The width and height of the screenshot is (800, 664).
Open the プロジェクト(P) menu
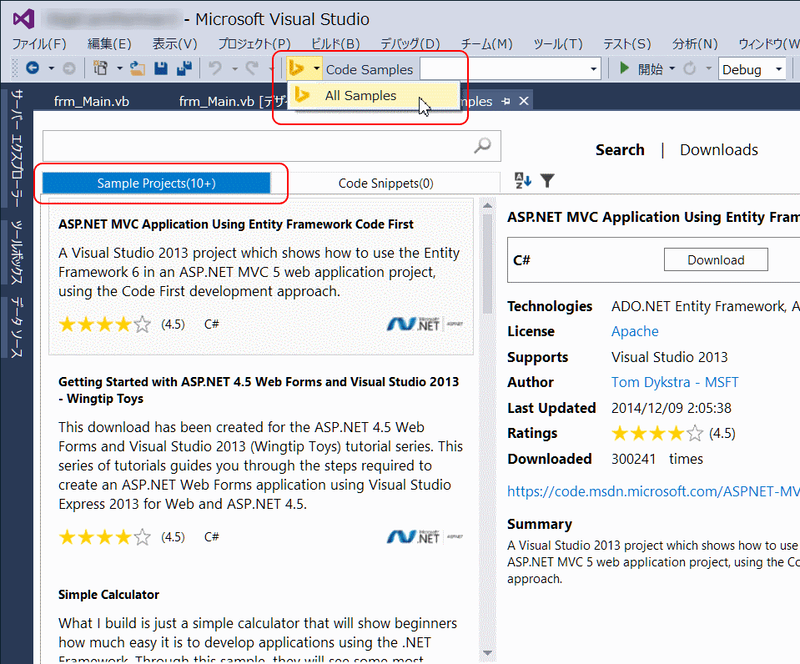[x=254, y=43]
